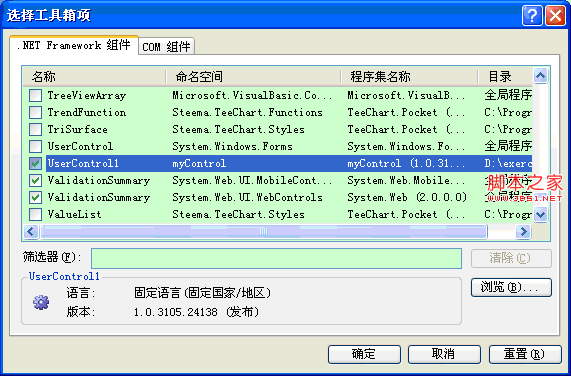Click the horizontal scrollbar thumb

coord(264,231)
